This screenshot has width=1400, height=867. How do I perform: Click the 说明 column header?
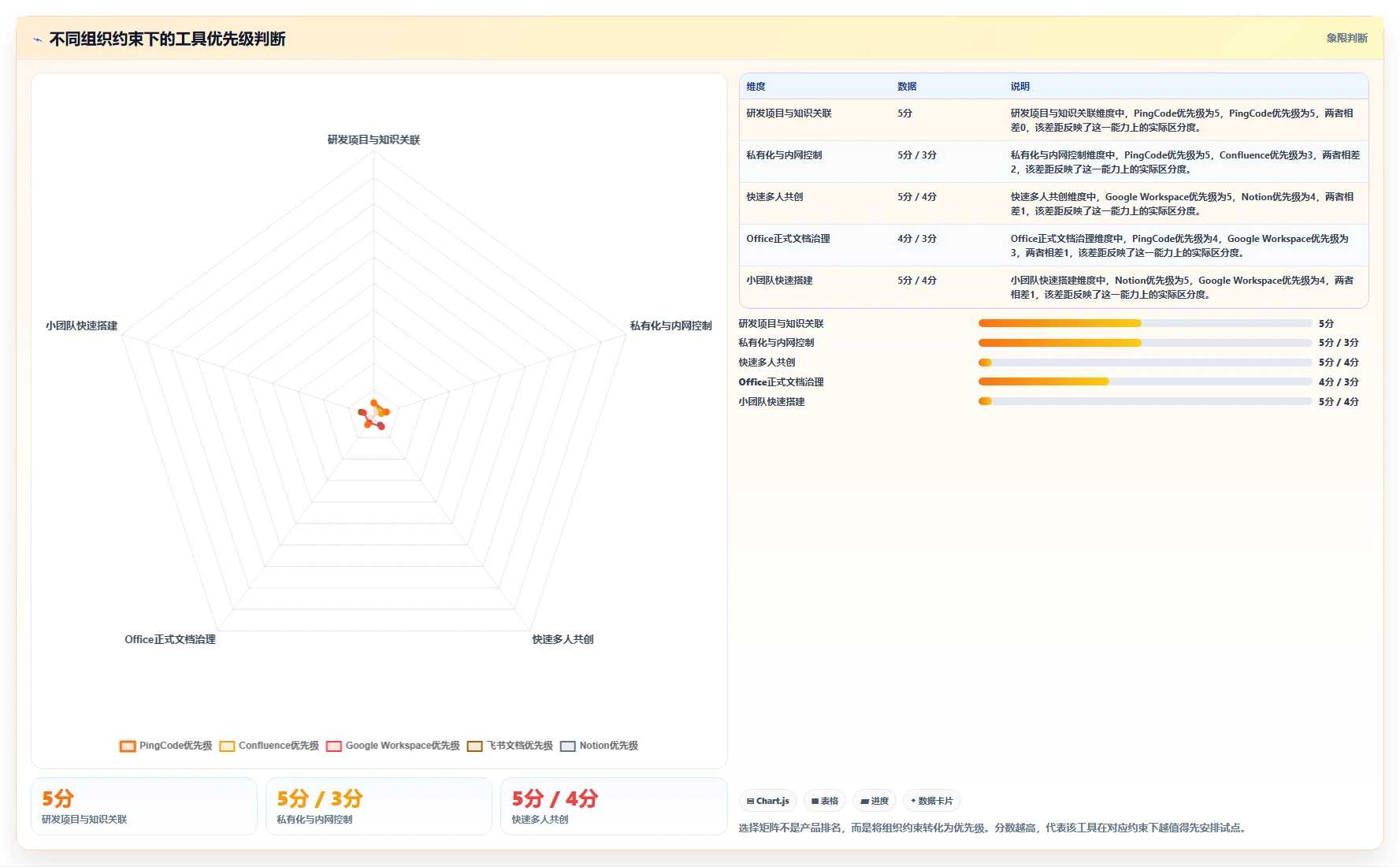[1020, 87]
